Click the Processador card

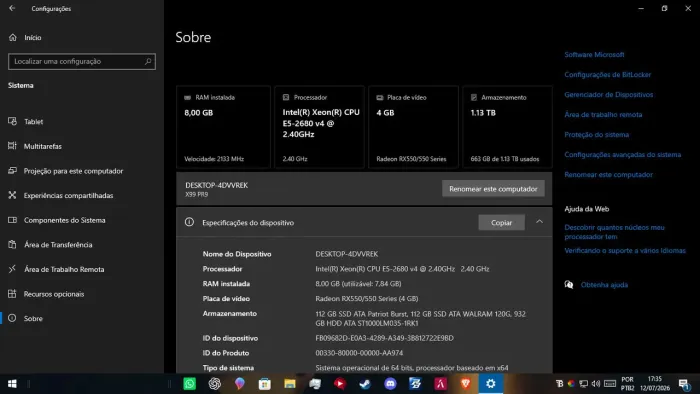click(x=319, y=127)
